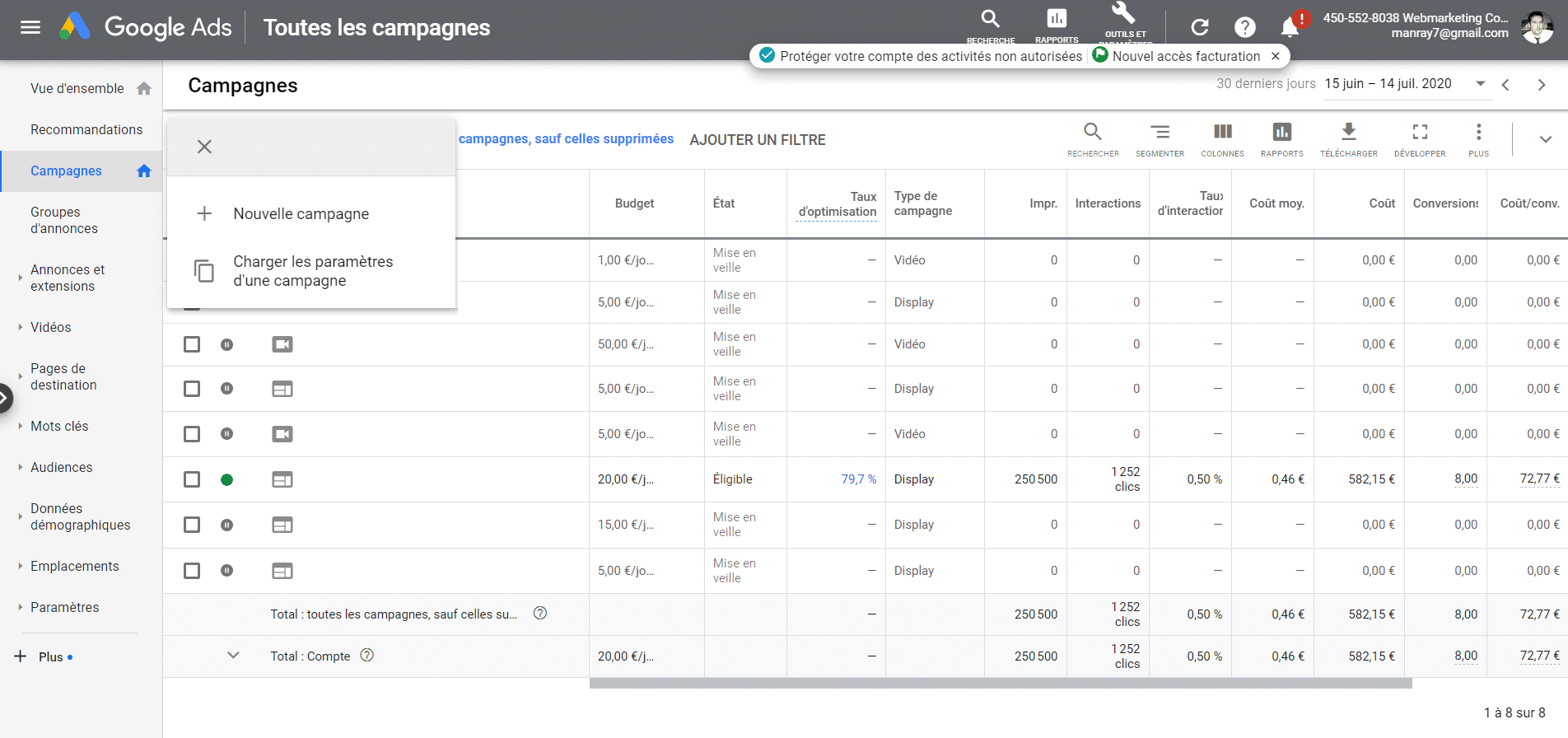Open the 79,7 % optimisation score link
This screenshot has height=738, width=1568.
point(858,479)
